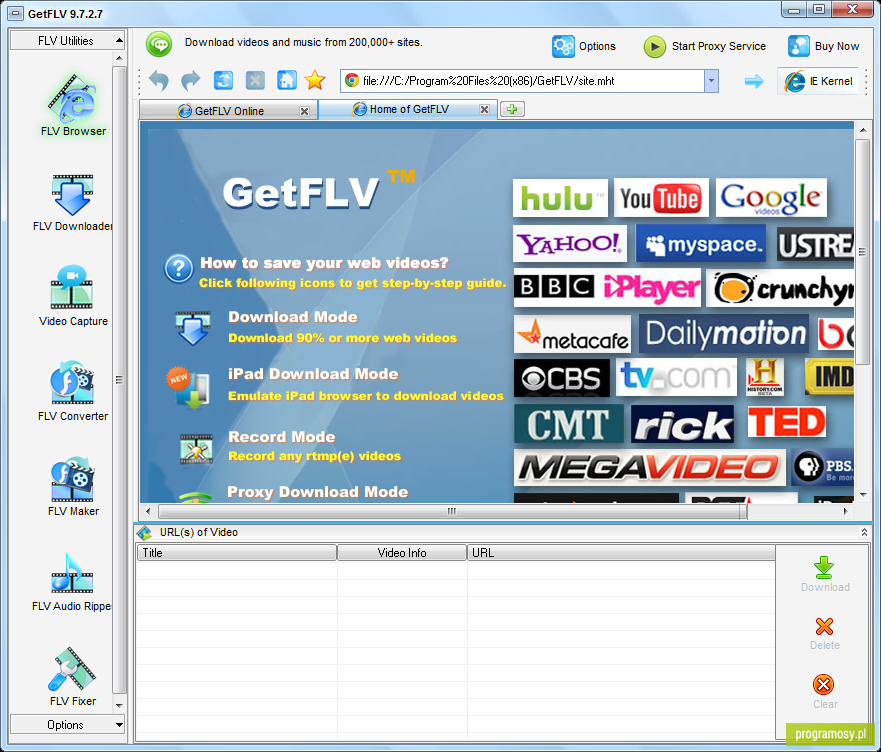The height and width of the screenshot is (752, 881).
Task: Sort by Title column header
Action: pyautogui.click(x=237, y=552)
